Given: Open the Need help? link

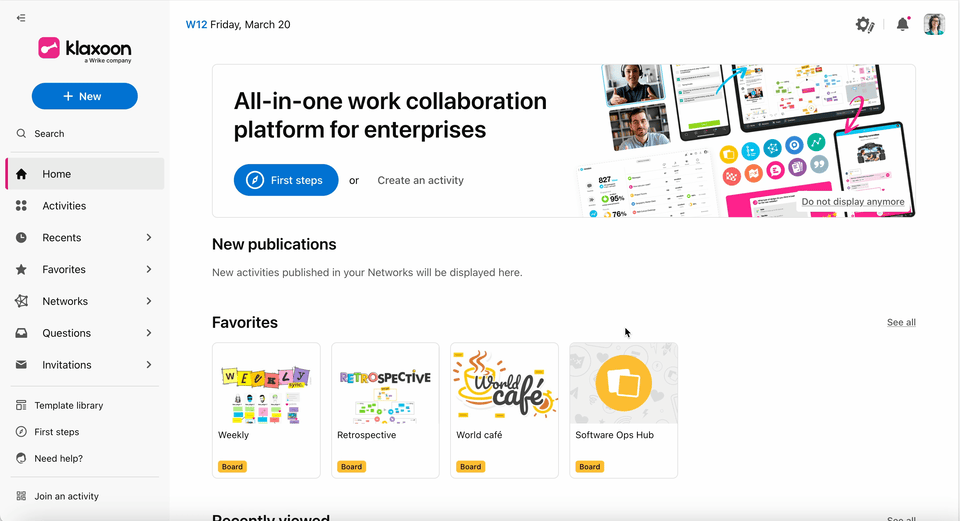Looking at the screenshot, I should tap(58, 458).
